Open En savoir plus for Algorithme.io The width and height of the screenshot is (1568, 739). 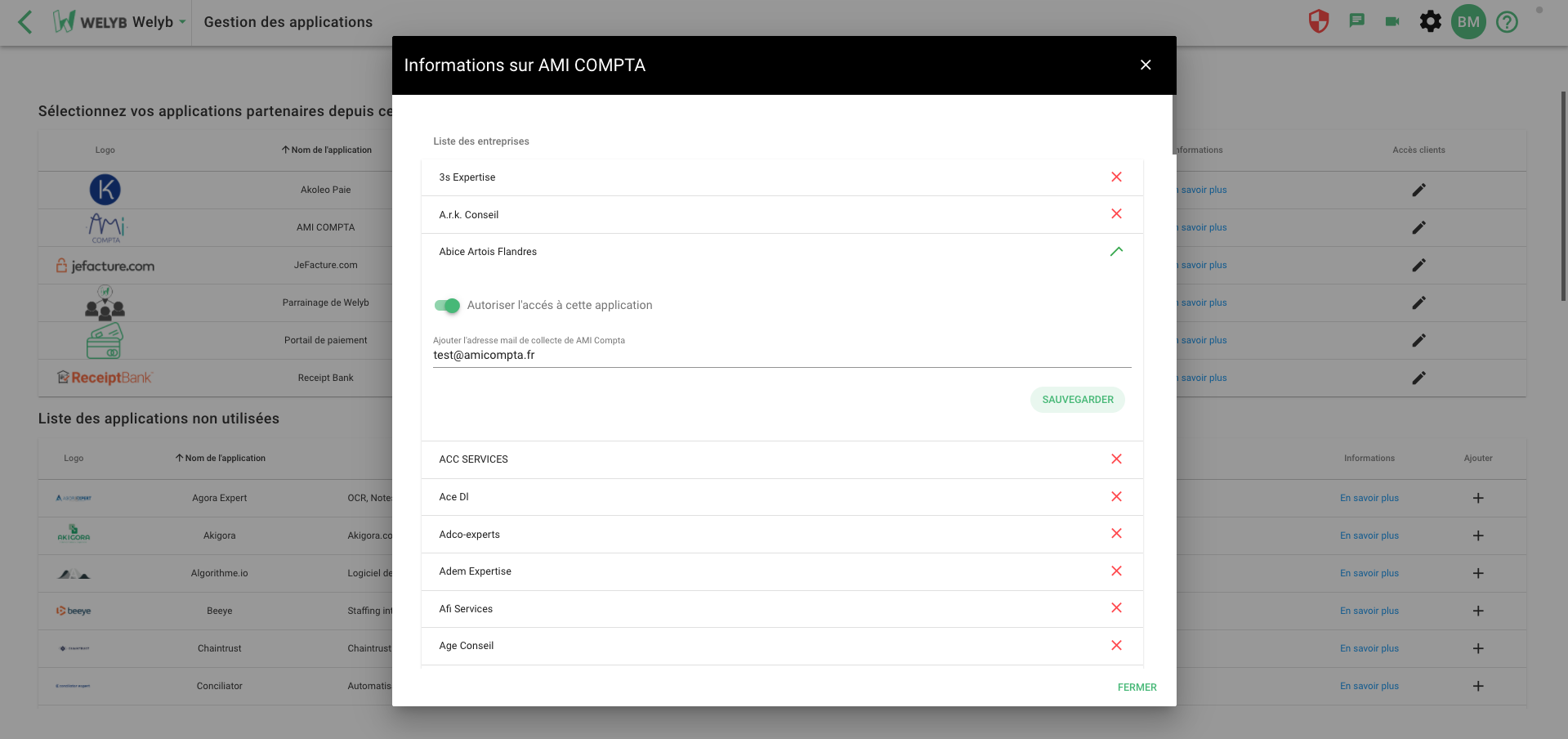[1369, 573]
